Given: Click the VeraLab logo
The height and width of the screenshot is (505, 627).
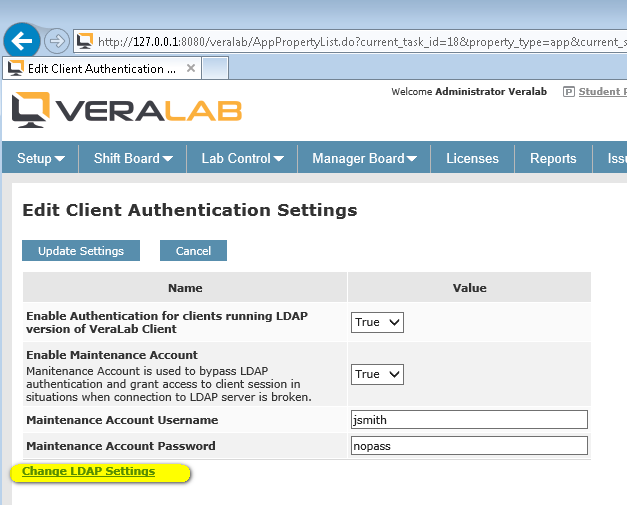Looking at the screenshot, I should [x=127, y=110].
